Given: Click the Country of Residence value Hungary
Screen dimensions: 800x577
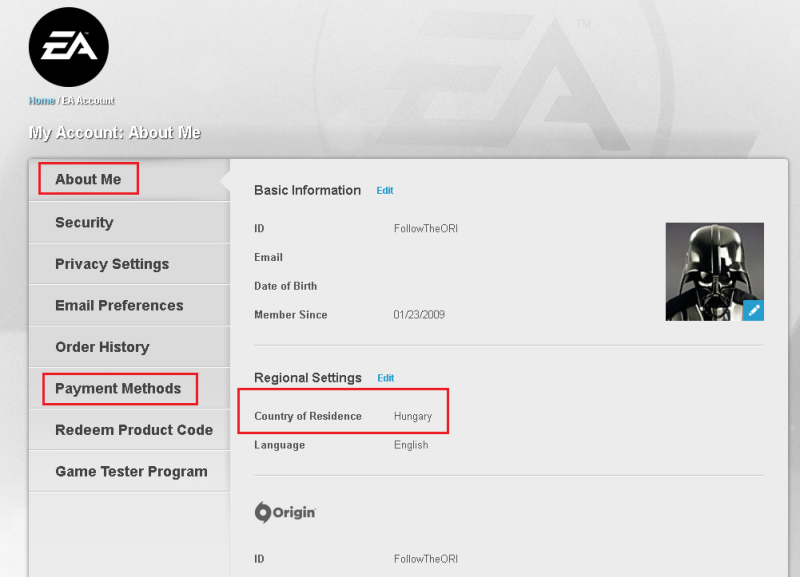Looking at the screenshot, I should click(413, 416).
